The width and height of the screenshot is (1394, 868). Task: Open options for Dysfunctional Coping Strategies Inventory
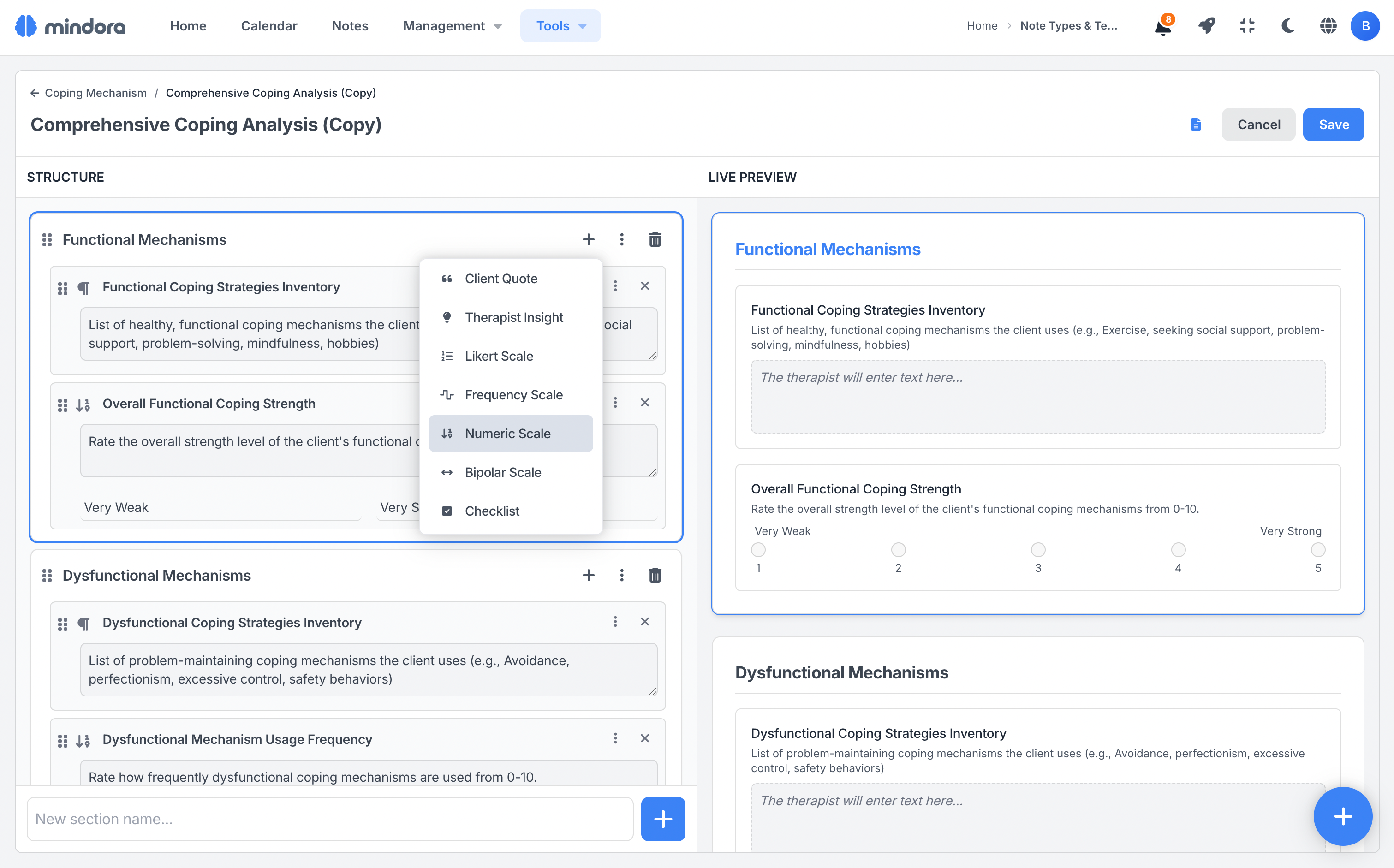coord(615,622)
